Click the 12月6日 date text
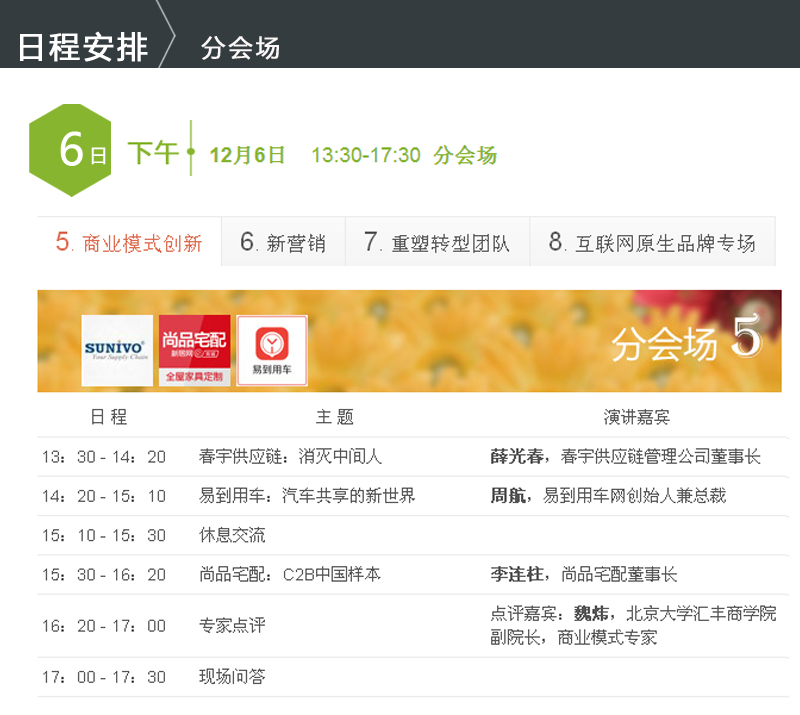 click(247, 155)
